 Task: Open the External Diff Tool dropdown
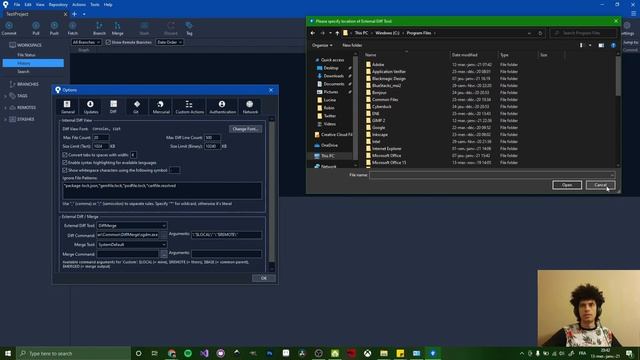132,225
